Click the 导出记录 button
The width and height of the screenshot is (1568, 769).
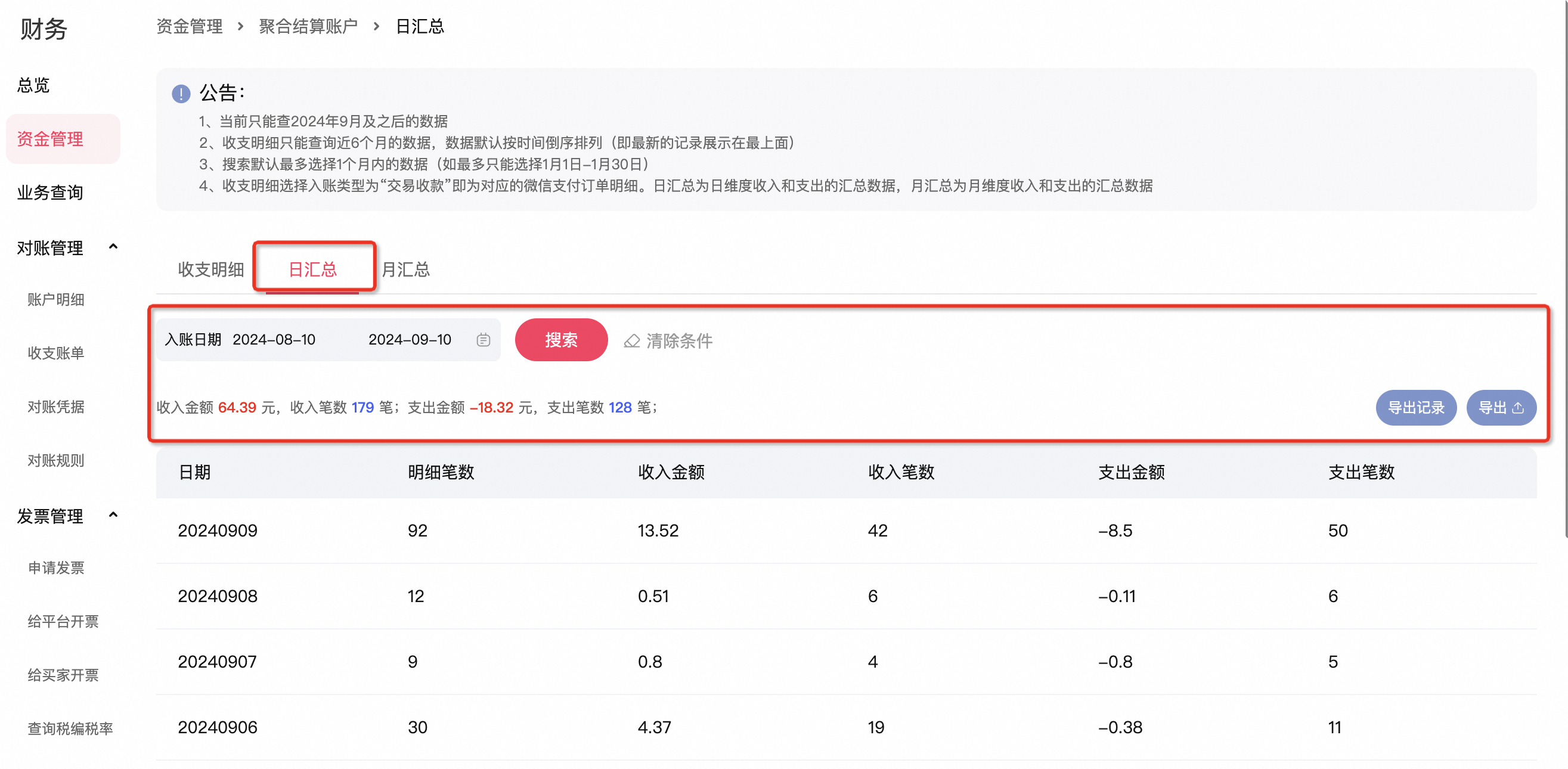(1416, 408)
